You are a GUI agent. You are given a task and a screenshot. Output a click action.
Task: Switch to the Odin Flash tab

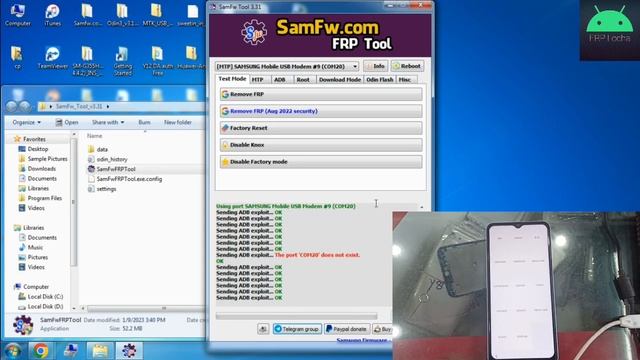point(380,80)
